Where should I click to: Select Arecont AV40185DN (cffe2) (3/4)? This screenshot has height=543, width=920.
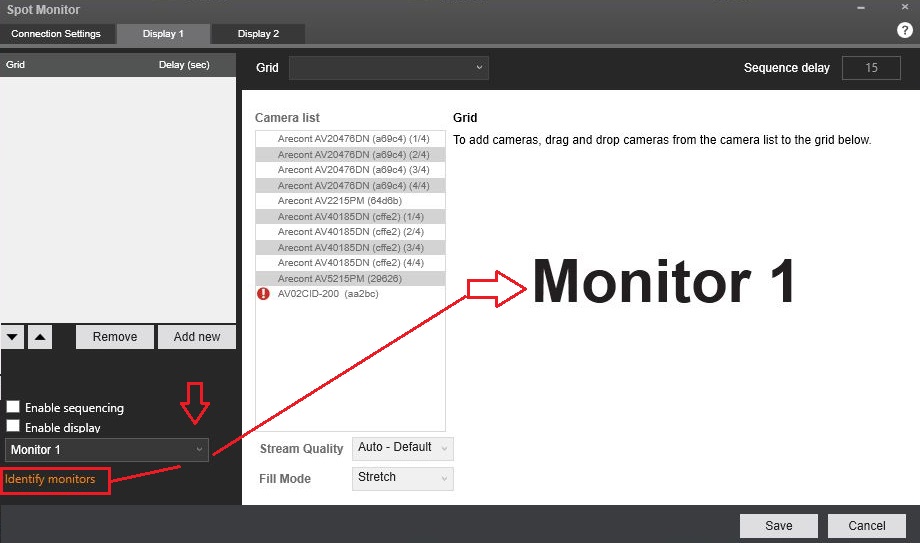pyautogui.click(x=350, y=248)
